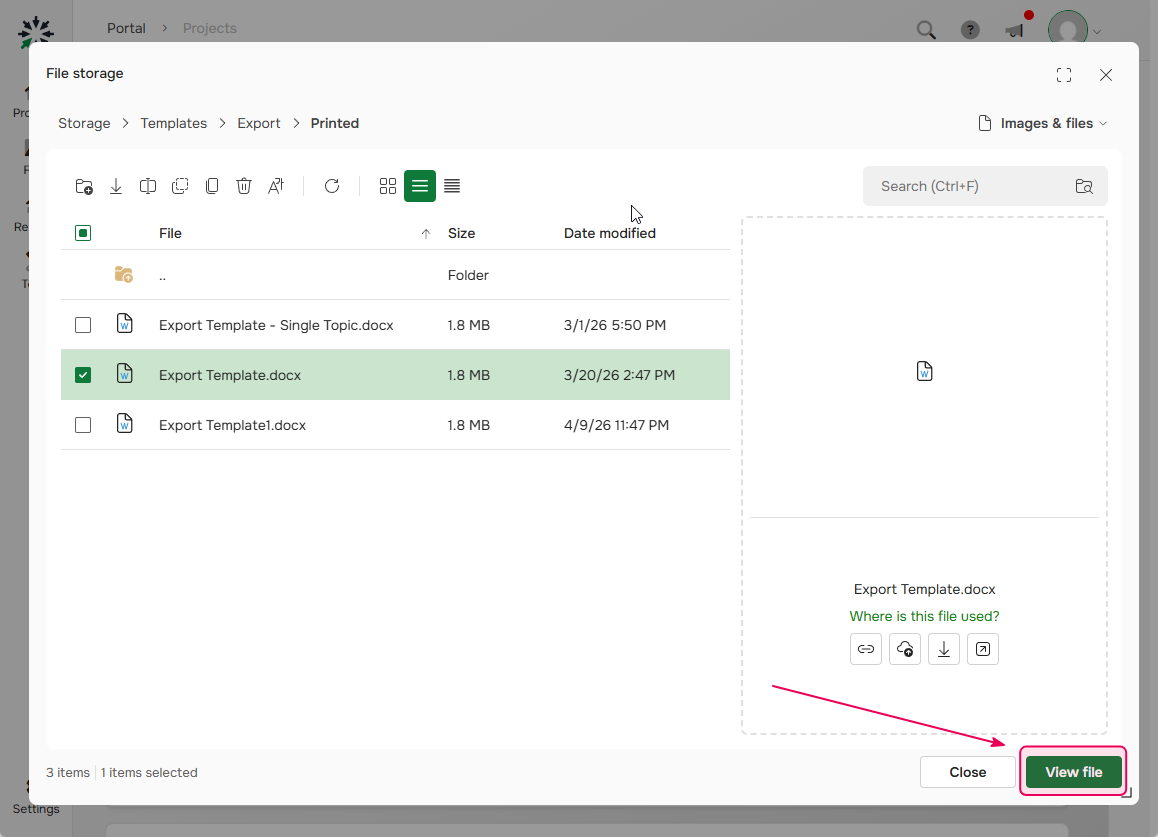Image resolution: width=1158 pixels, height=837 pixels.
Task: Click Portal in the top breadcrumb
Action: pyautogui.click(x=126, y=28)
